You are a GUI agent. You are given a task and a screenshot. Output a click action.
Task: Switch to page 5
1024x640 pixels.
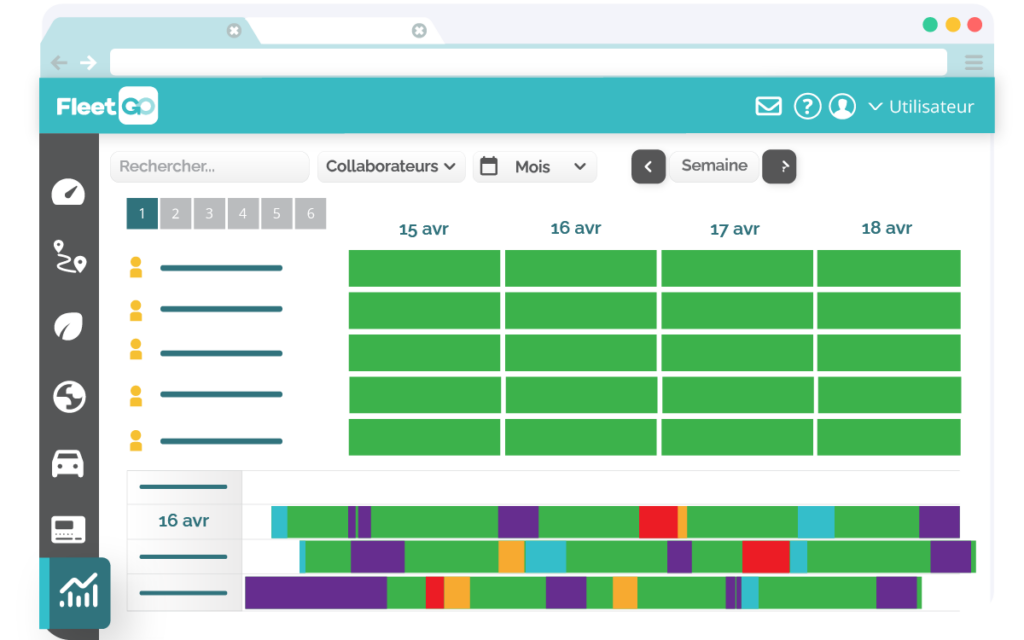click(277, 214)
